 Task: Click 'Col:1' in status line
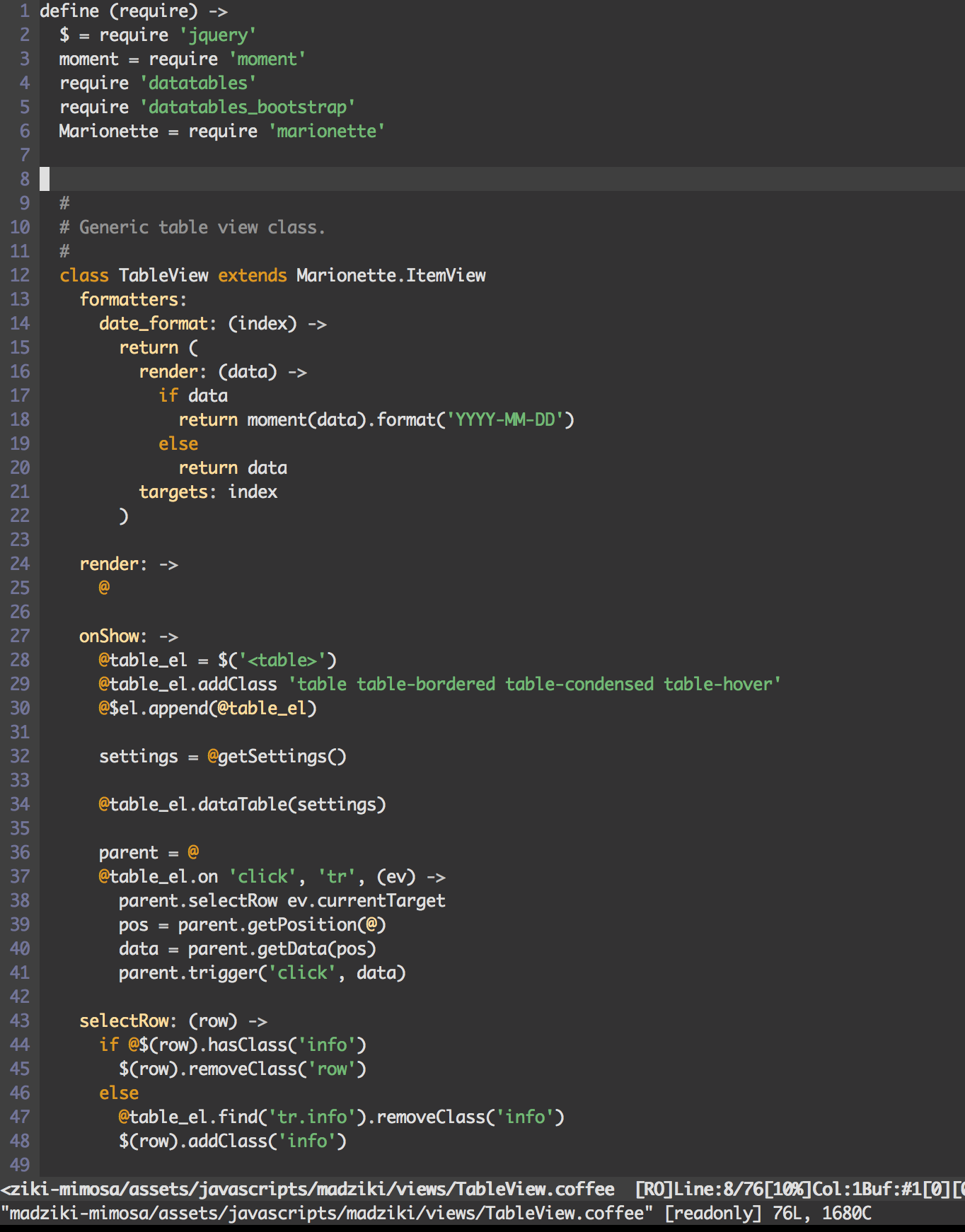click(836, 1190)
